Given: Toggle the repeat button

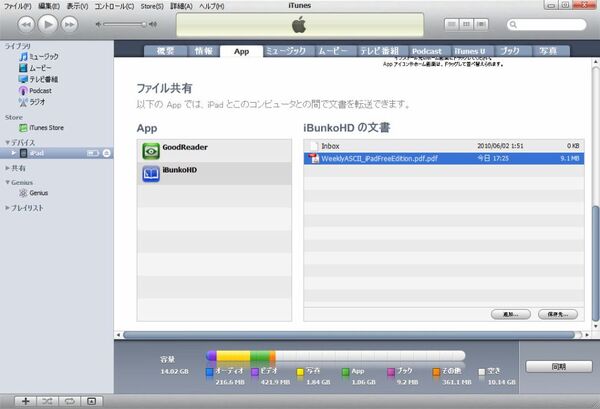Looking at the screenshot, I should tap(70, 401).
